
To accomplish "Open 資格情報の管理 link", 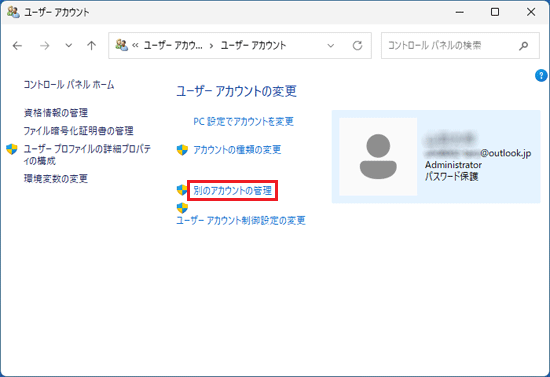I will 56,113.
